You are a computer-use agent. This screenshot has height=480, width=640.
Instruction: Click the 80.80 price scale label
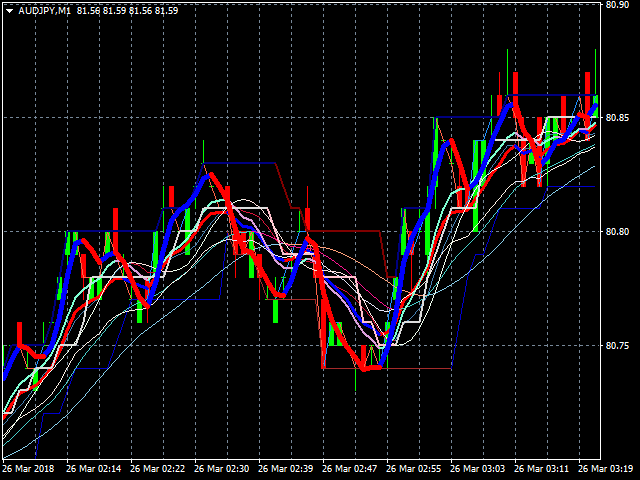click(x=617, y=232)
